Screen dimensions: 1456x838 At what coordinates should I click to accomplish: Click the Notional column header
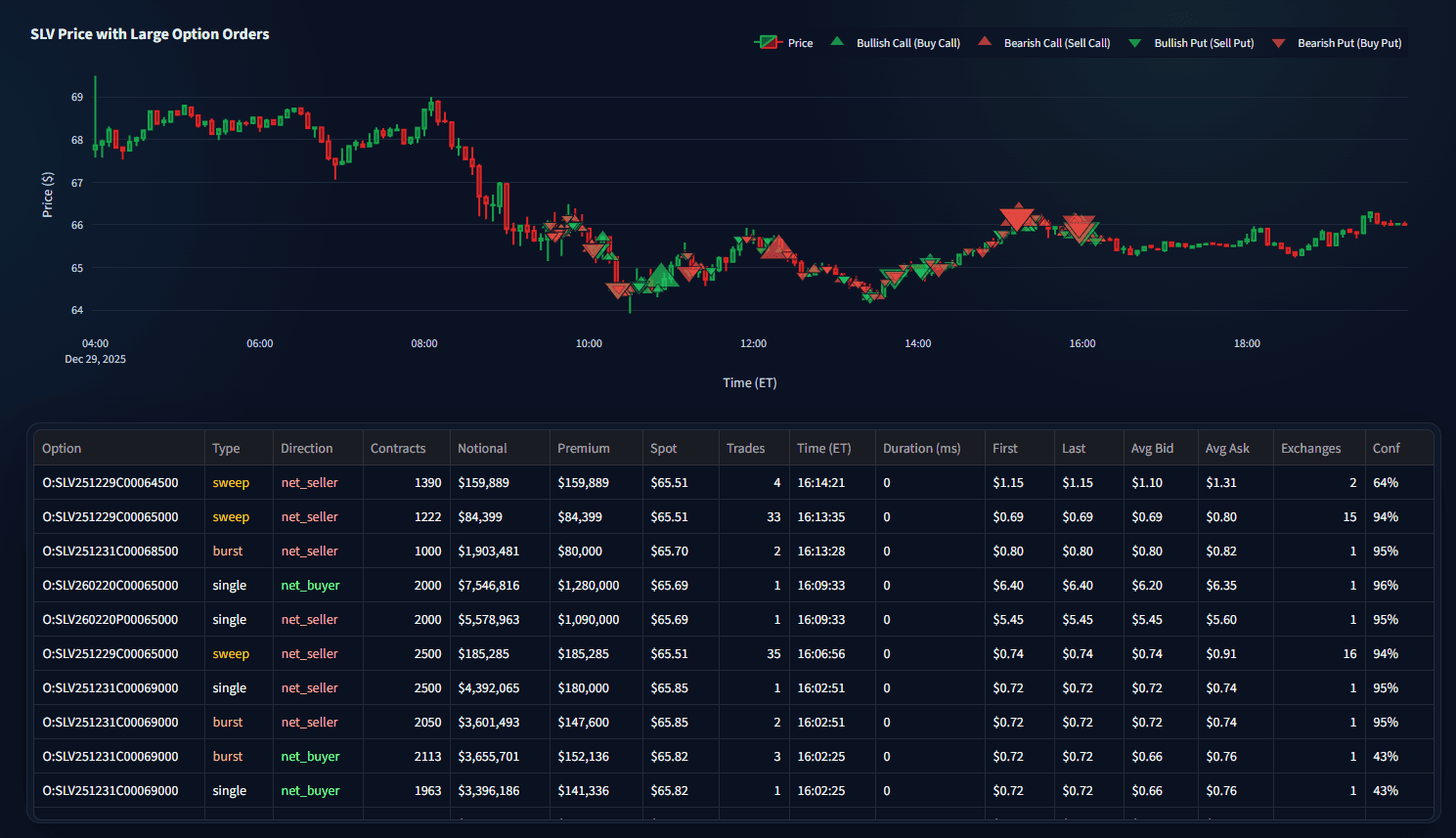tap(481, 448)
